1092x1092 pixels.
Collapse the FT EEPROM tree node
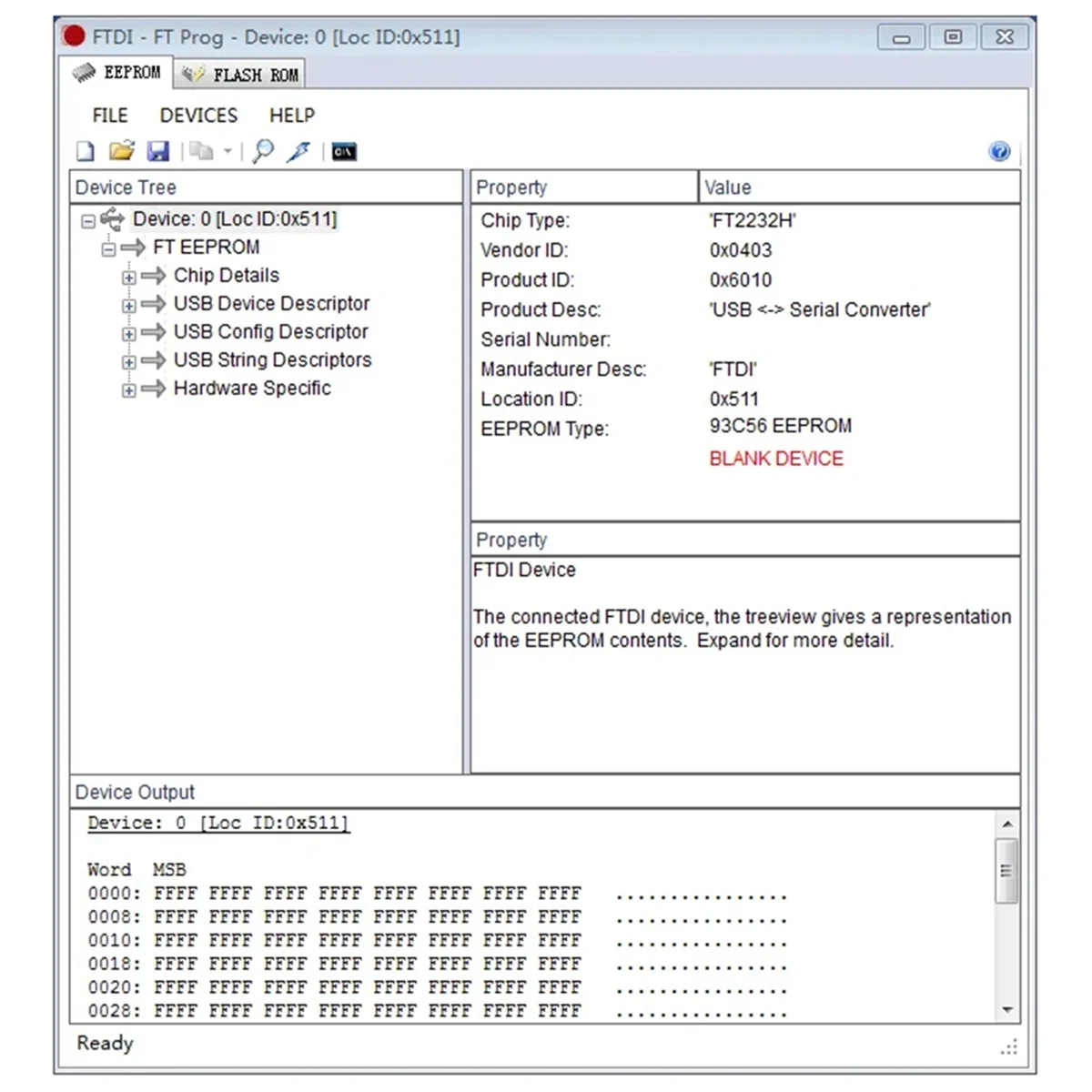[x=108, y=249]
